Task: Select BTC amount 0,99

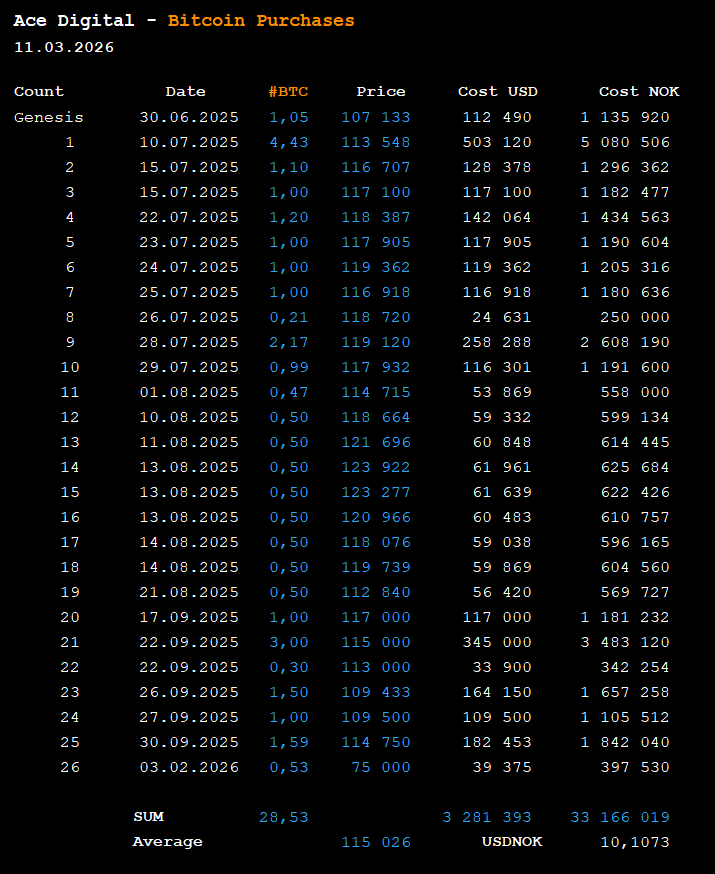Action: [x=289, y=367]
